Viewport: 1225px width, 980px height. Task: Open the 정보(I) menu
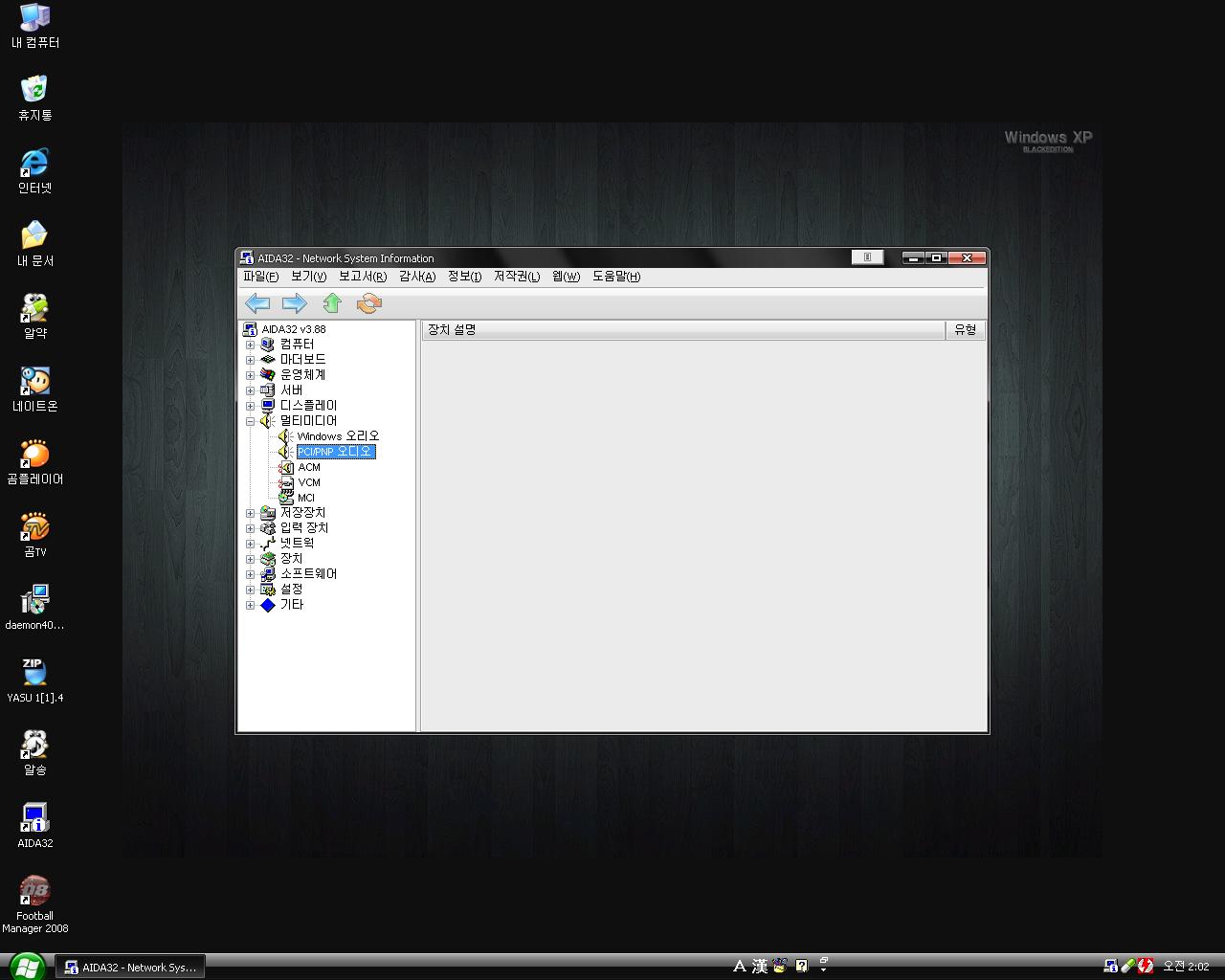464,277
